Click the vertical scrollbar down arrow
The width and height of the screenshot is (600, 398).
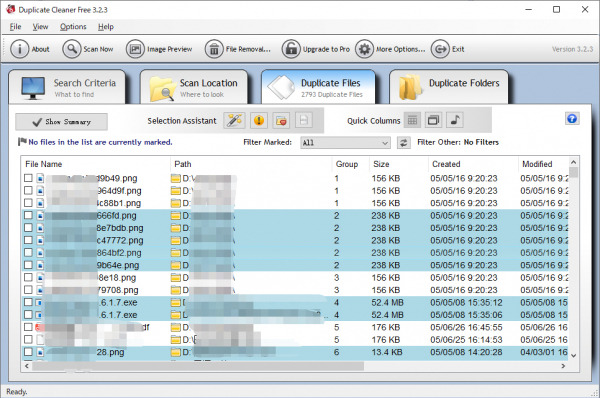[574, 356]
